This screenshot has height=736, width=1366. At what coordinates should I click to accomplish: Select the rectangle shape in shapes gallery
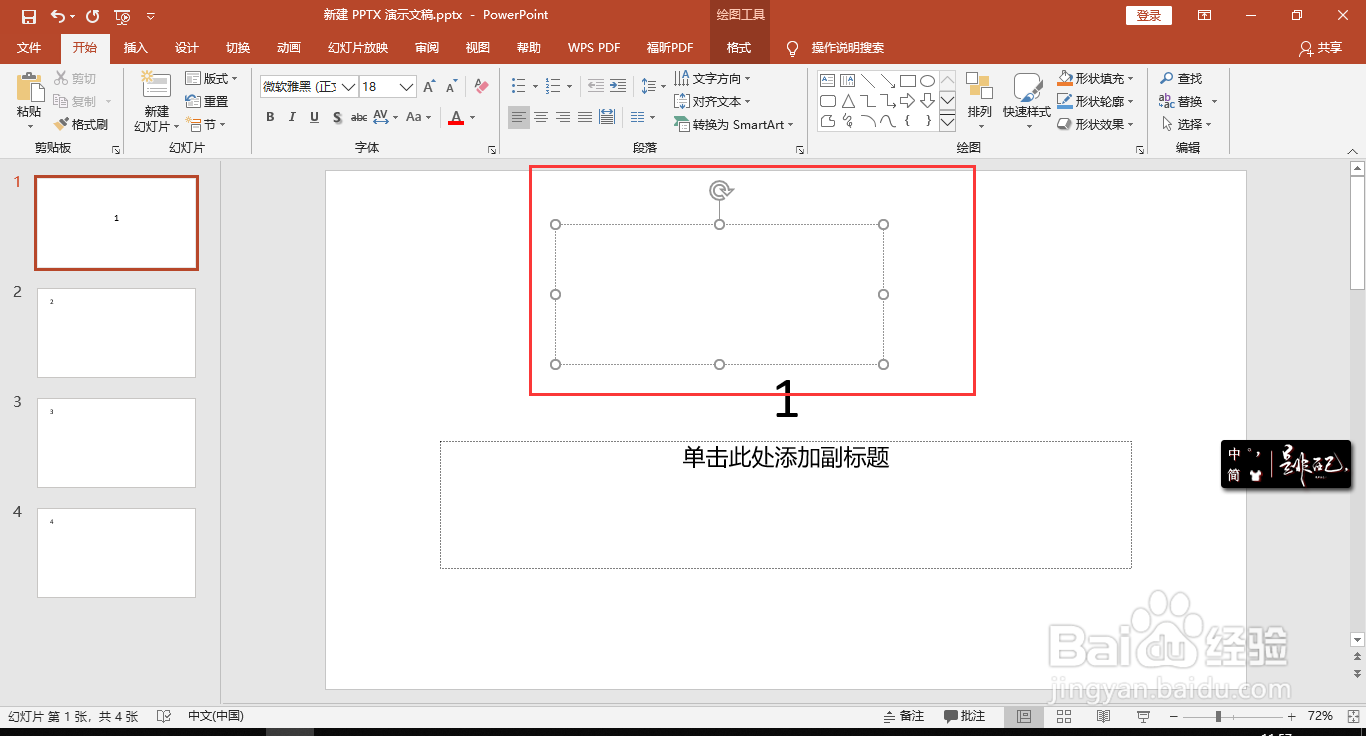[907, 81]
